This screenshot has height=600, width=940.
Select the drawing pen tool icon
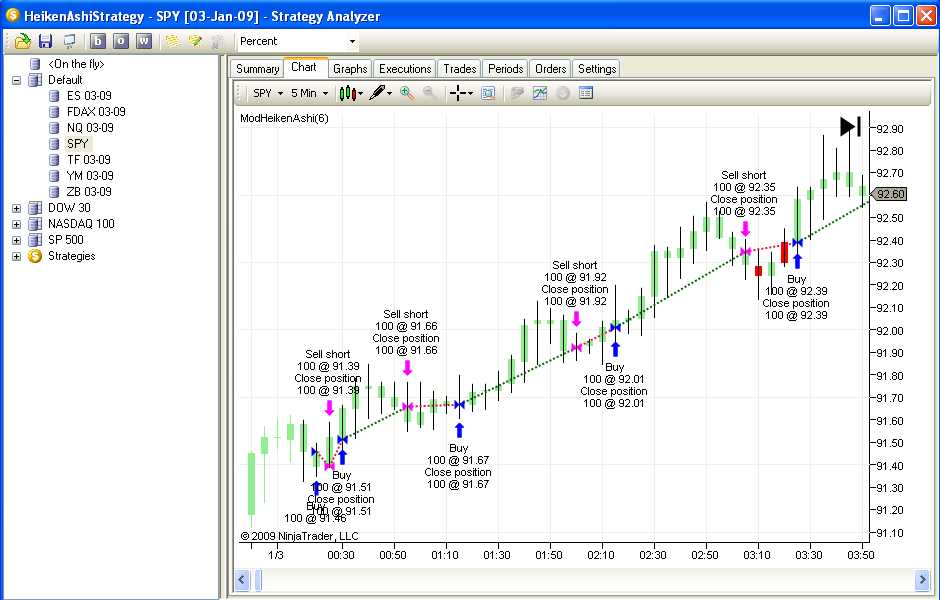click(377, 93)
